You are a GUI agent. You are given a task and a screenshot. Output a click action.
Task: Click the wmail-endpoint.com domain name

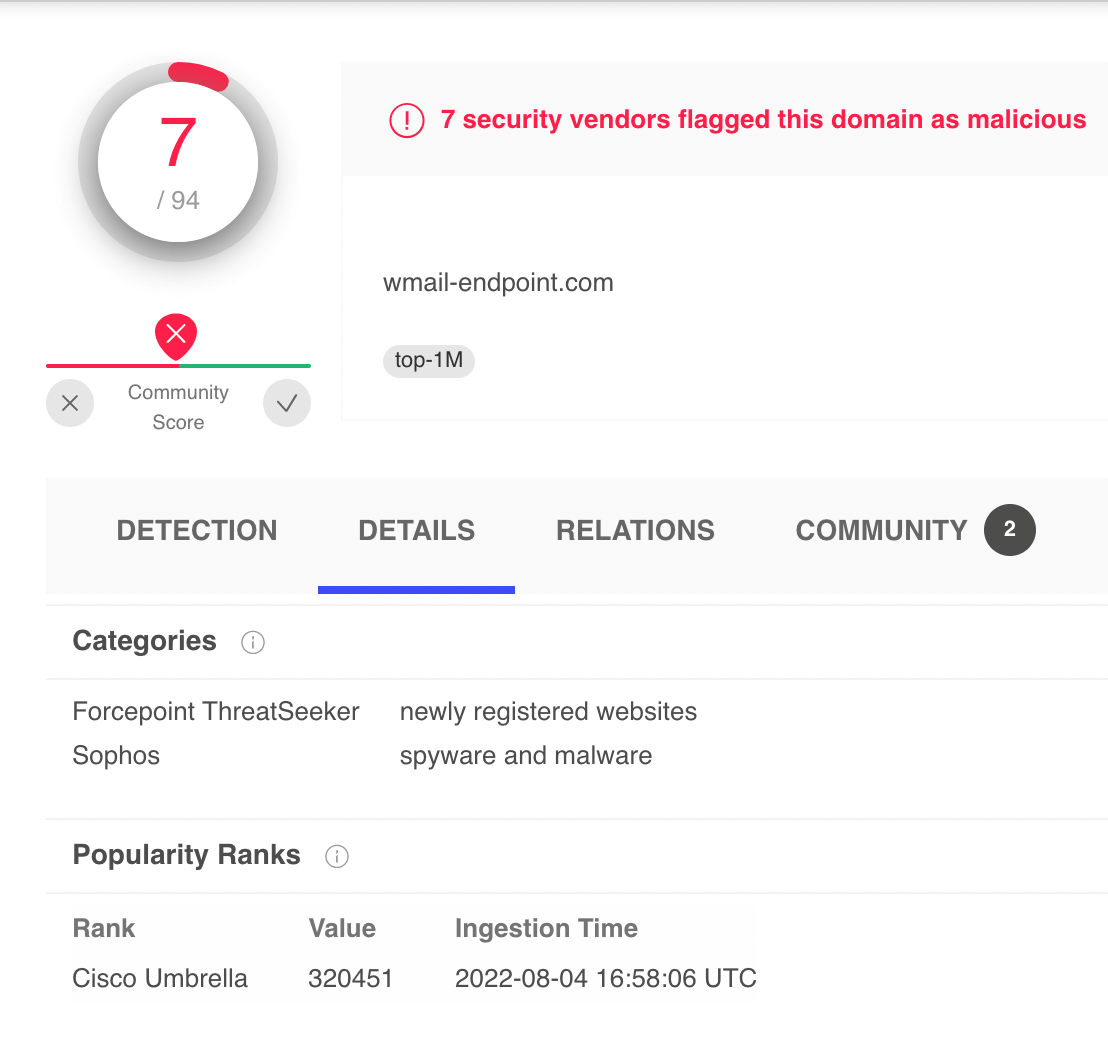[498, 283]
